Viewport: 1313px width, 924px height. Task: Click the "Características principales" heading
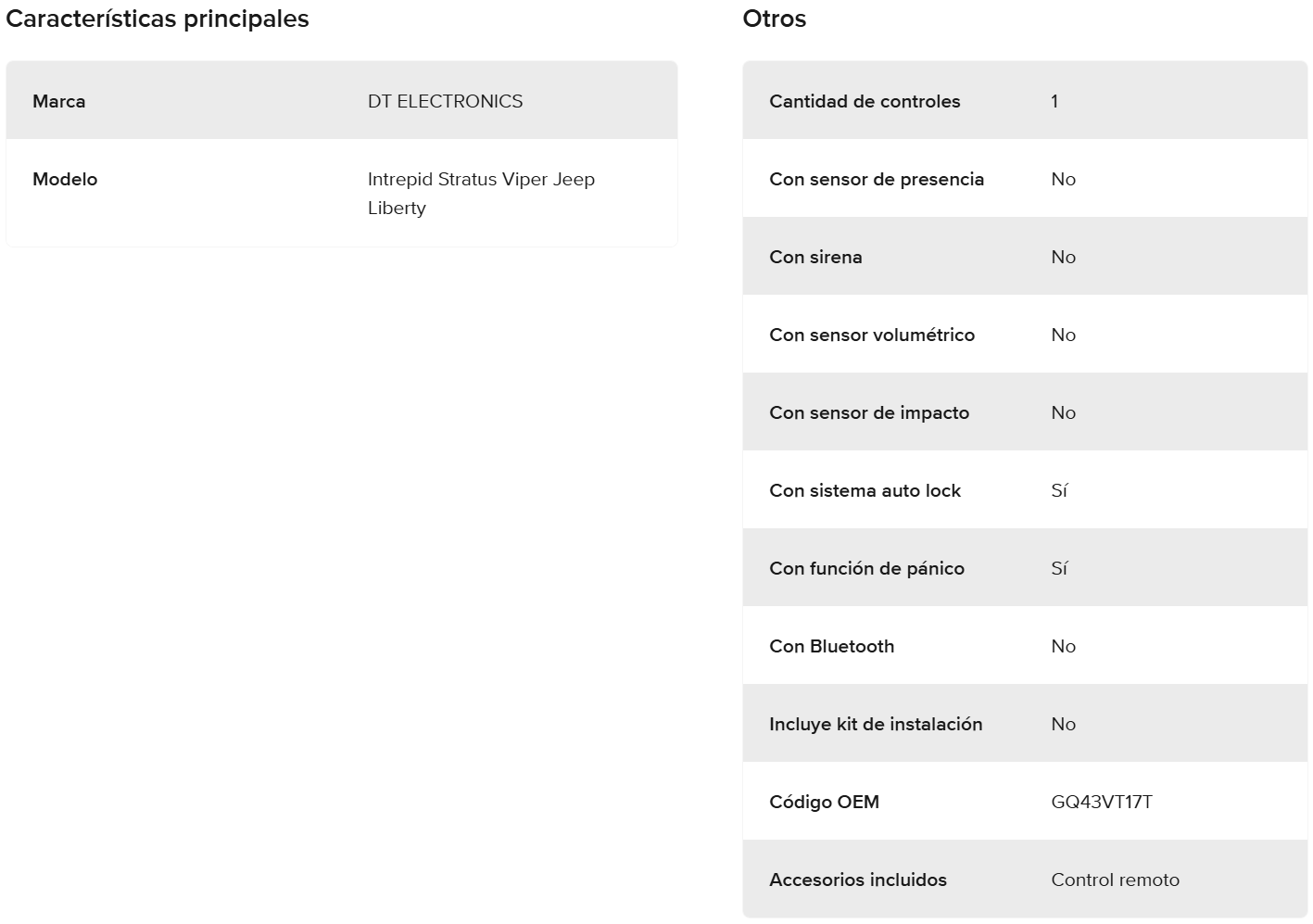[158, 19]
